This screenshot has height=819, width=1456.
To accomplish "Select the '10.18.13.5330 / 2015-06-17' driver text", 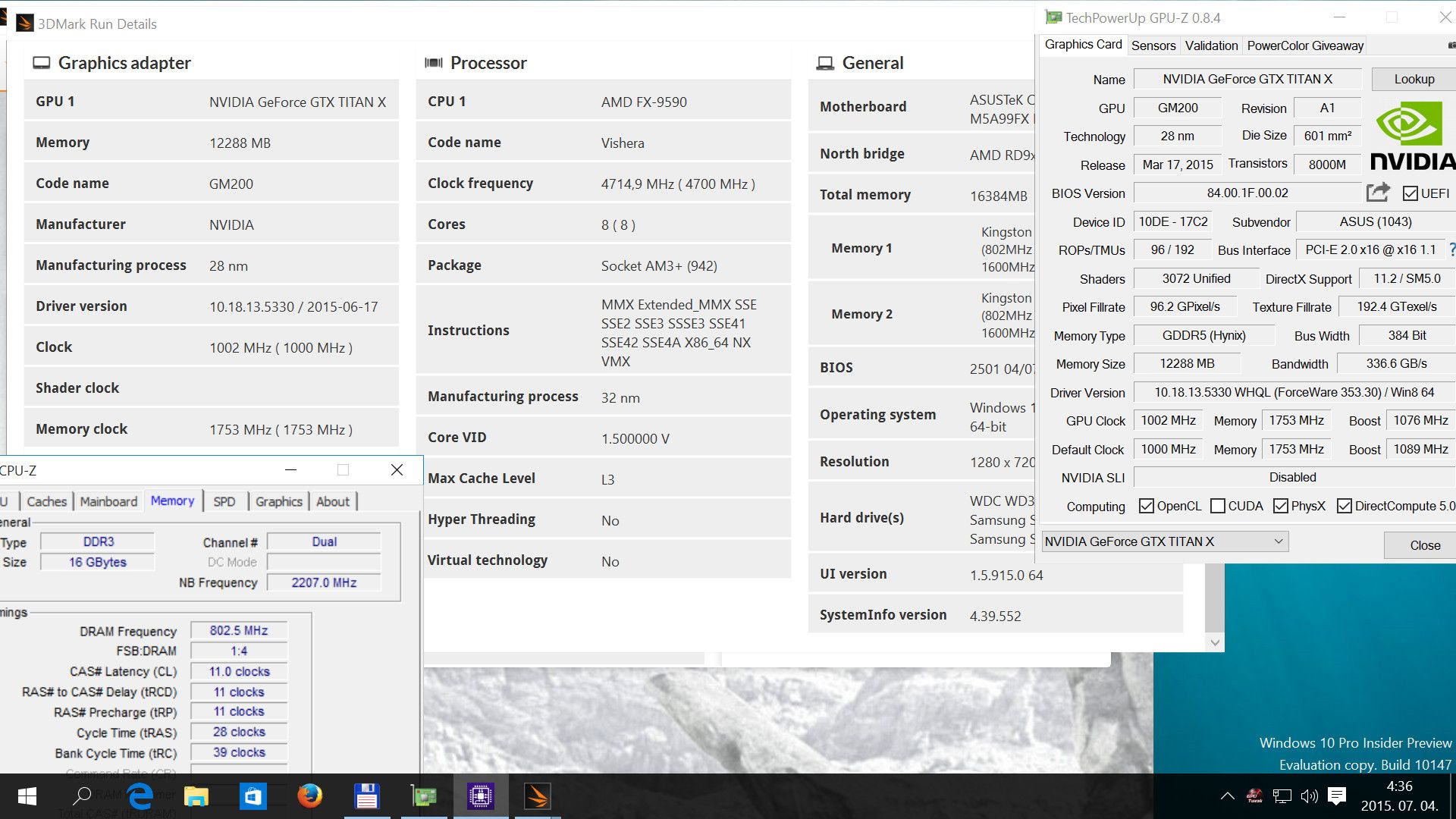I will click(x=293, y=306).
